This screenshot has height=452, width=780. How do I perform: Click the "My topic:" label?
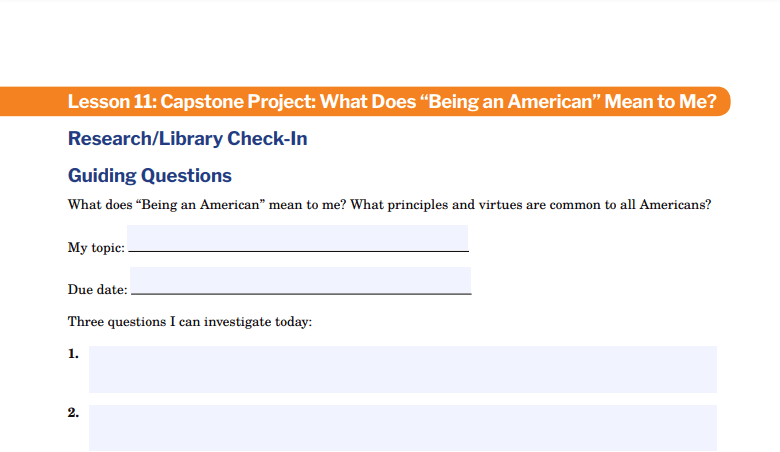(97, 247)
